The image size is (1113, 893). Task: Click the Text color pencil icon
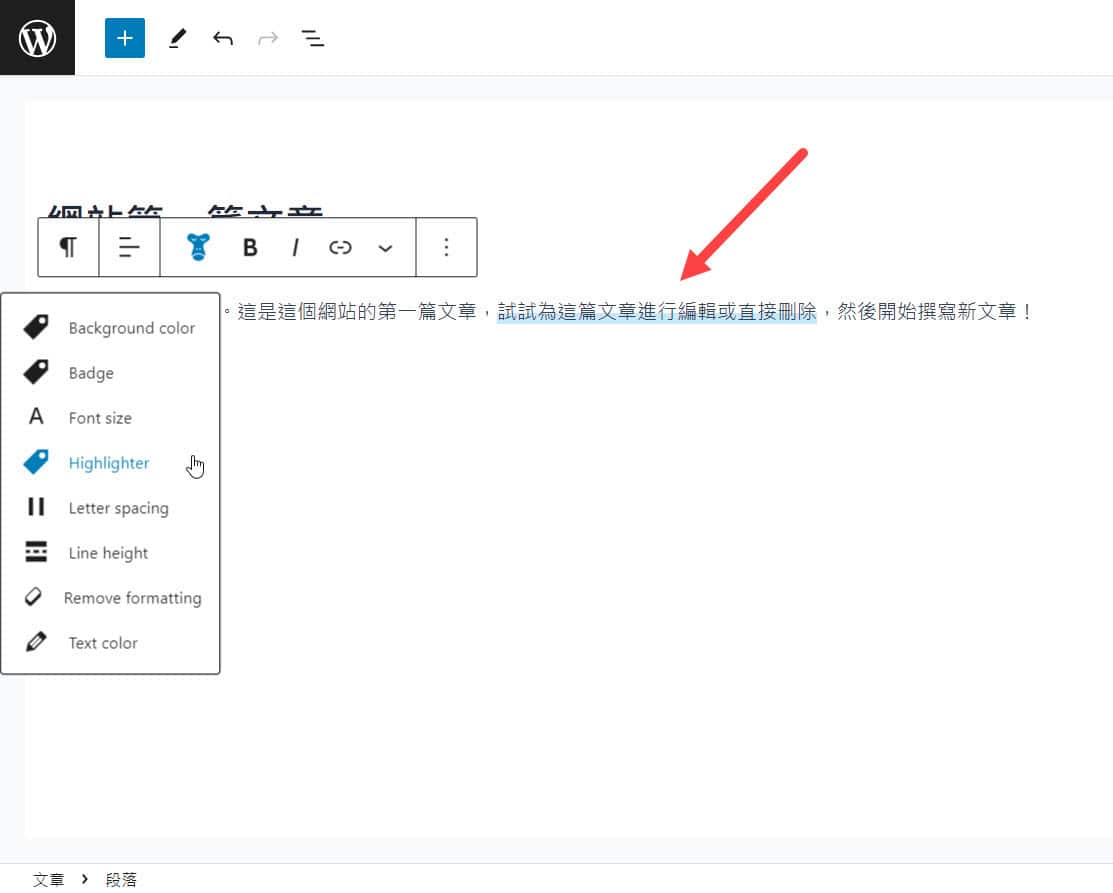(35, 641)
